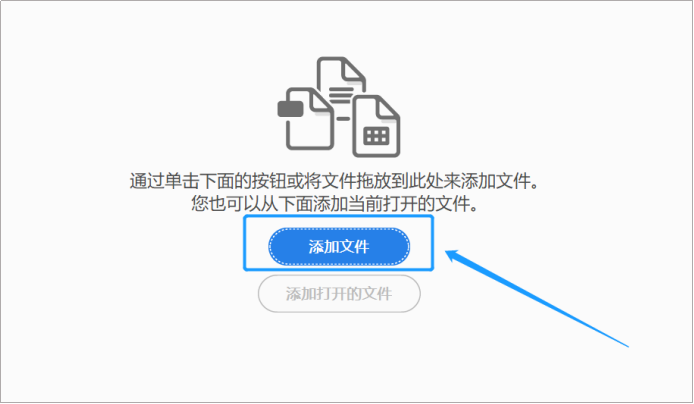Click the table grid symbol inside the spreadsheet icon
The height and width of the screenshot is (404, 694).
tap(376, 136)
